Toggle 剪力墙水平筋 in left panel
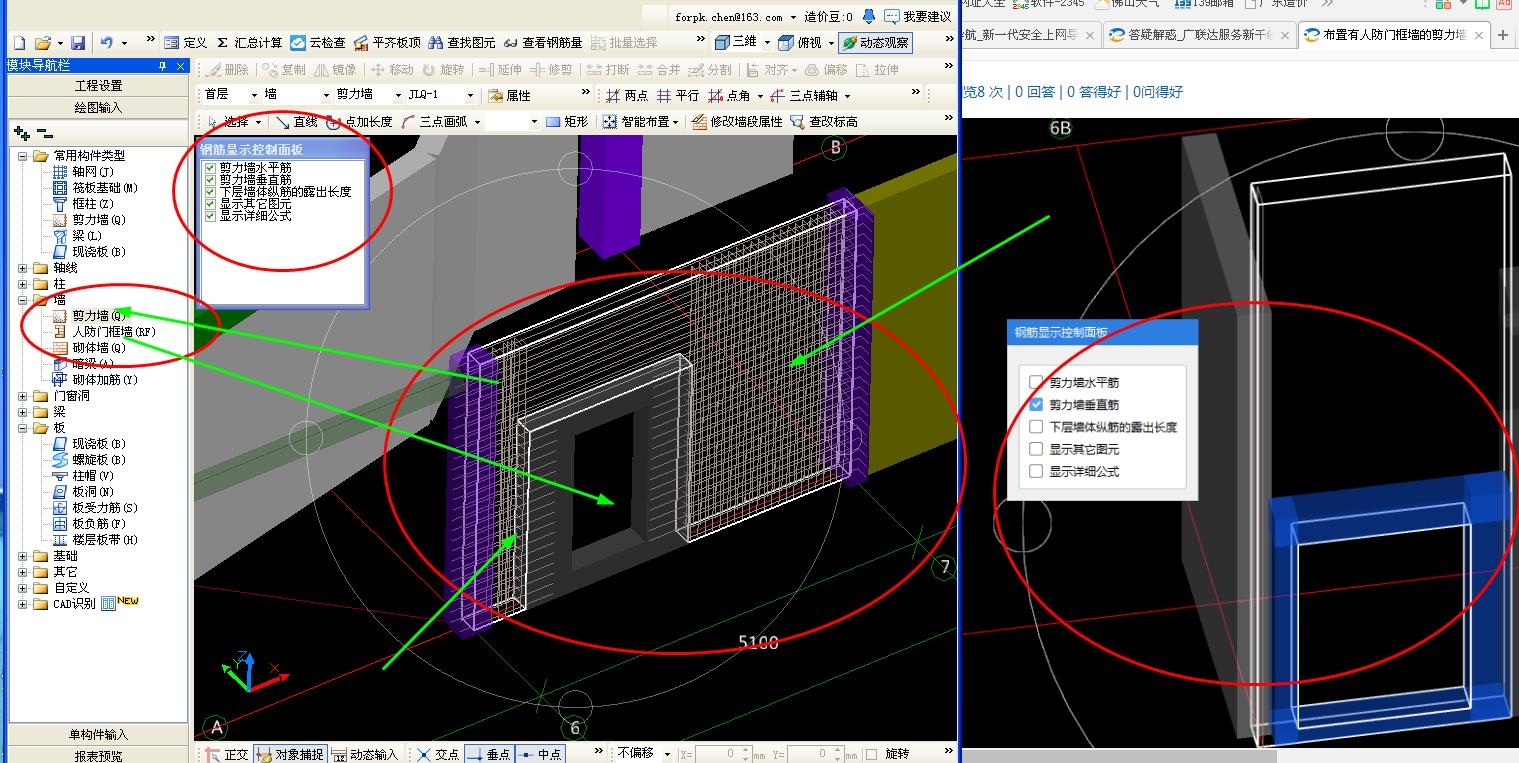 tap(210, 168)
